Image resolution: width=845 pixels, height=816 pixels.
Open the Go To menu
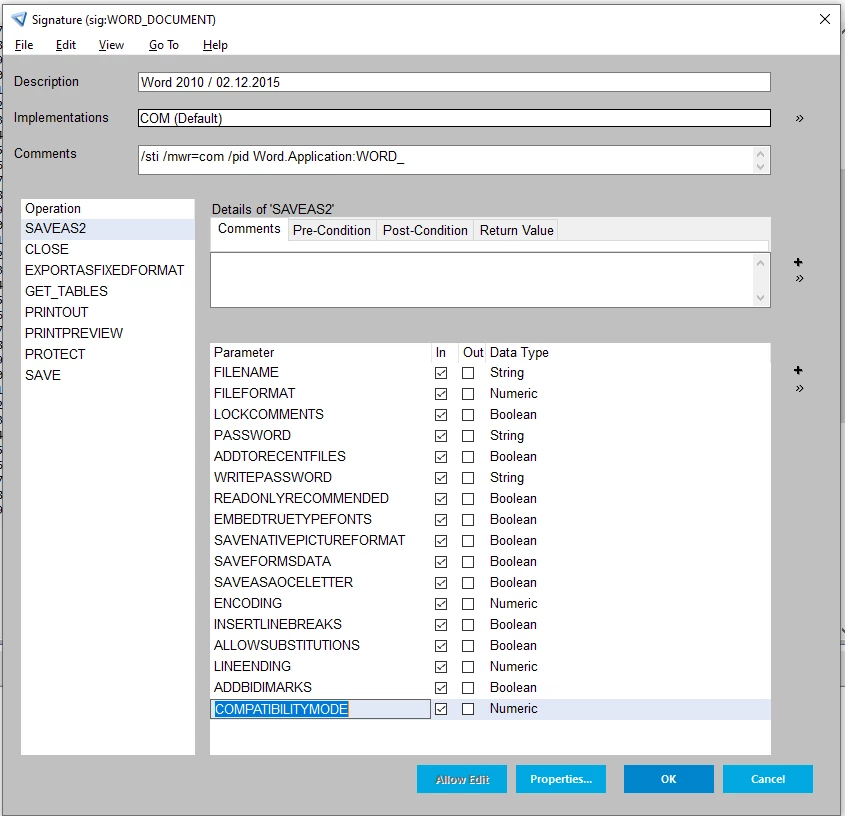pos(164,45)
